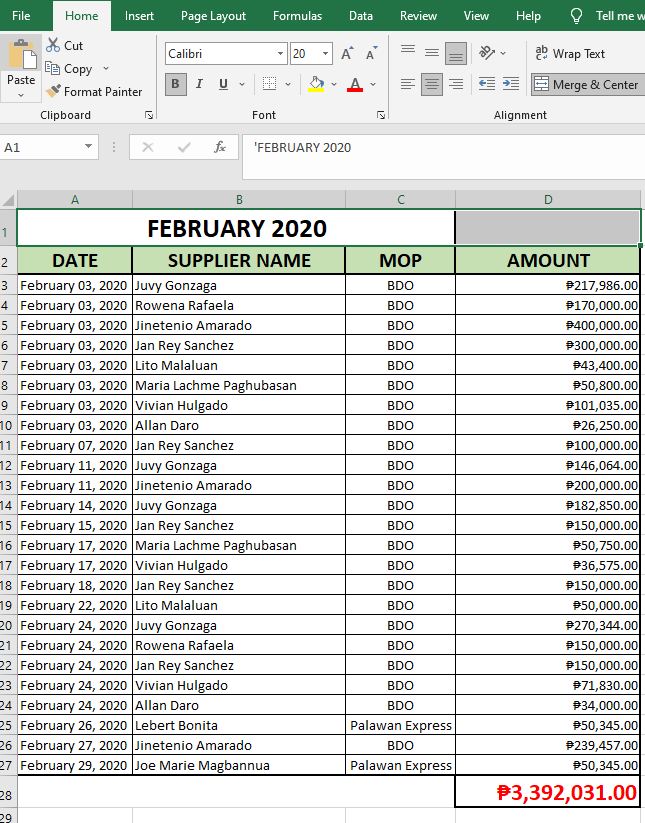Click the Insert Function fx icon
This screenshot has height=823, width=645.
pos(220,147)
